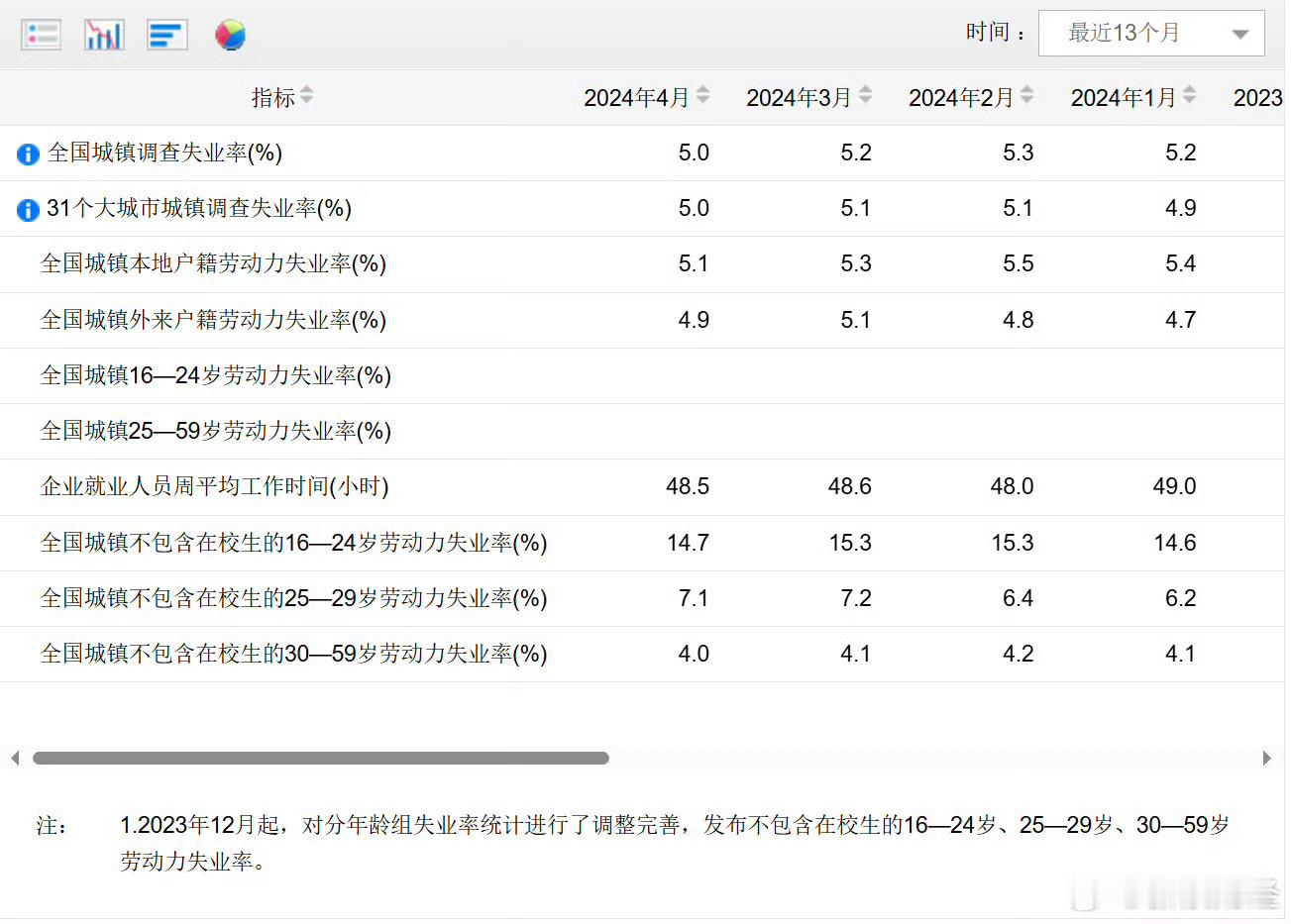Open the vertical bar chart view icon
Viewport: 1291px width, 924px height.
pyautogui.click(x=104, y=35)
